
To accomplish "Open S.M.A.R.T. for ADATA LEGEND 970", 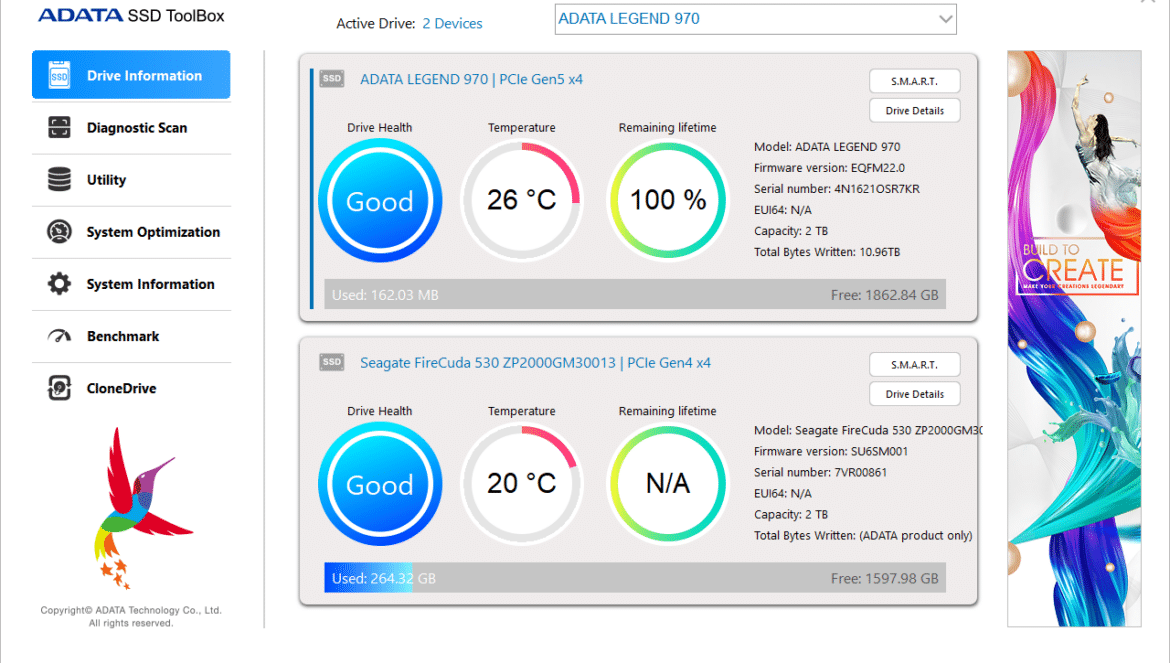I will click(x=914, y=81).
